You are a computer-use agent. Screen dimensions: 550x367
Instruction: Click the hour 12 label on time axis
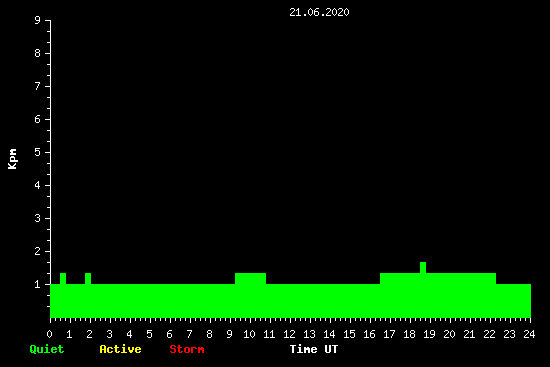(x=289, y=334)
